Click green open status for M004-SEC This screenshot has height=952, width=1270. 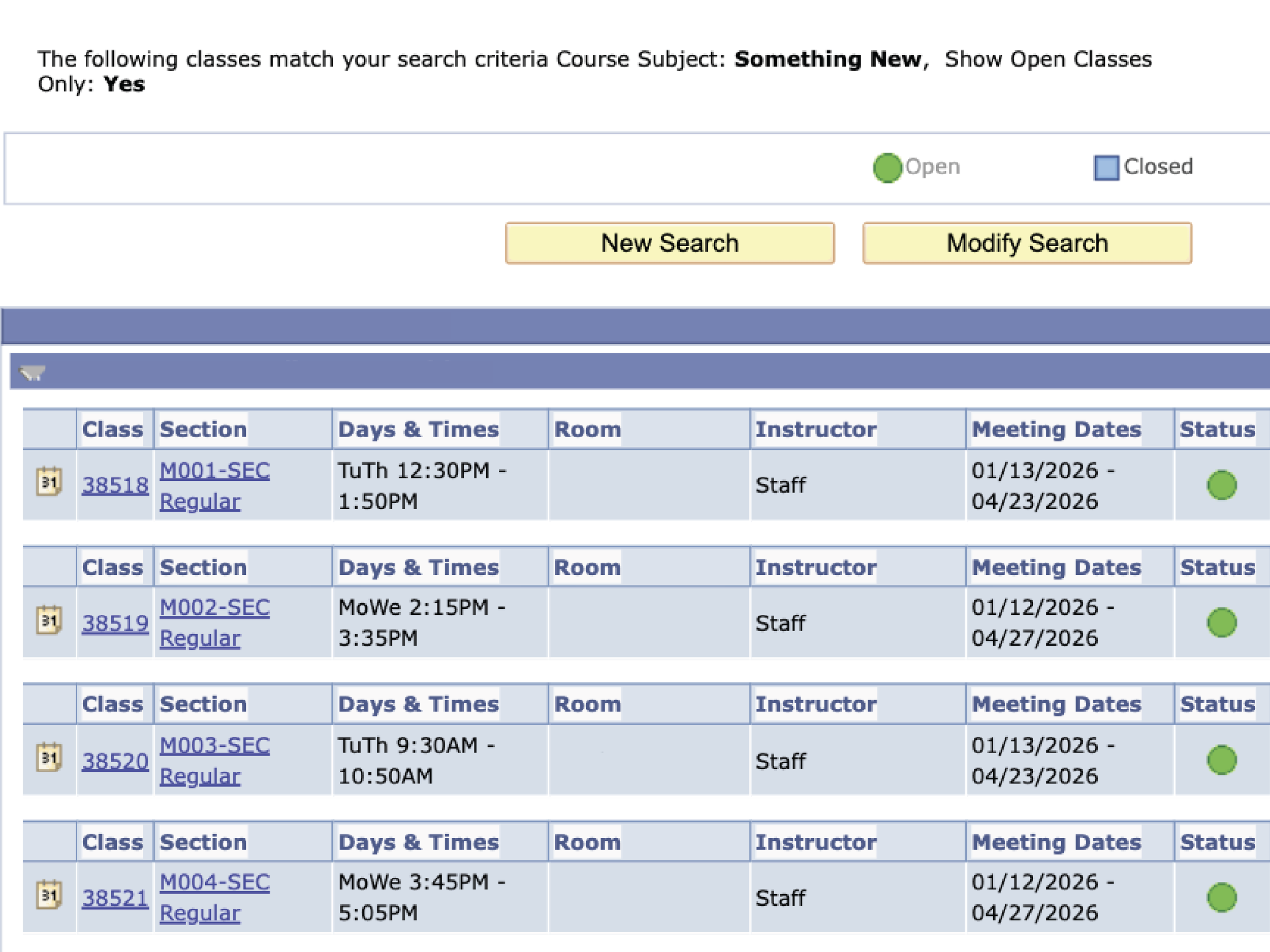pyautogui.click(x=1221, y=898)
